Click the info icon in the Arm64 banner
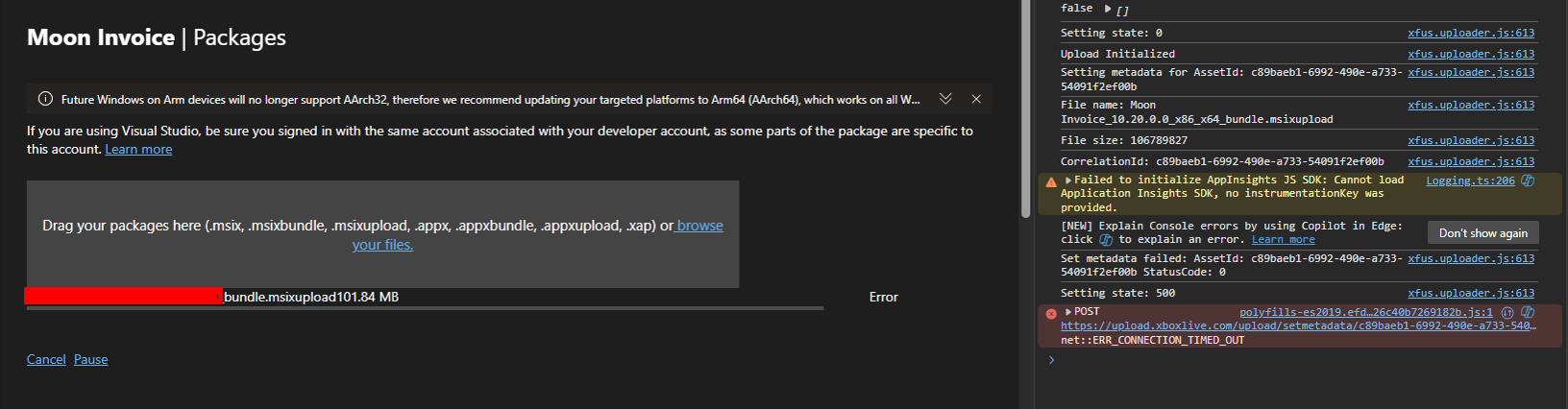Image resolution: width=1568 pixels, height=409 pixels. point(44,99)
